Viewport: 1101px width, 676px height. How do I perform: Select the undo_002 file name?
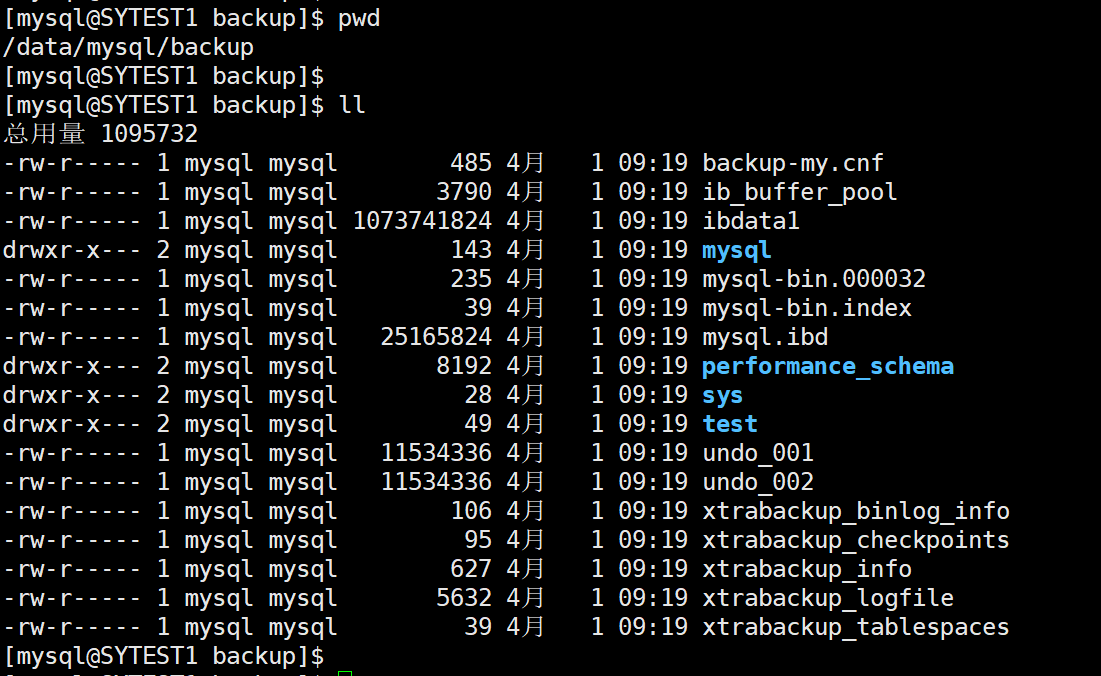[x=758, y=482]
